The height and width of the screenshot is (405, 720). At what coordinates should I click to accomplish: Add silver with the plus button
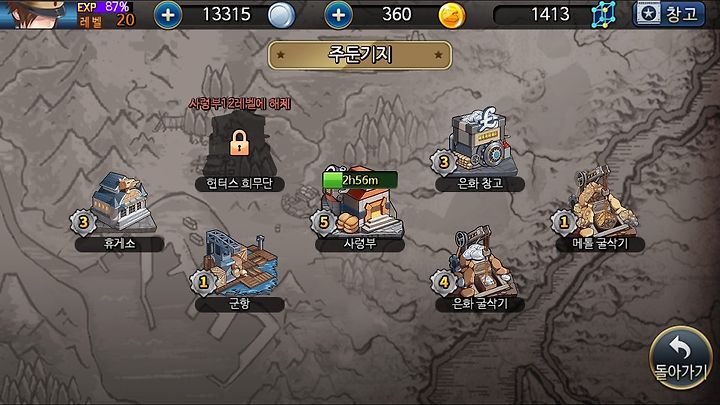point(168,15)
